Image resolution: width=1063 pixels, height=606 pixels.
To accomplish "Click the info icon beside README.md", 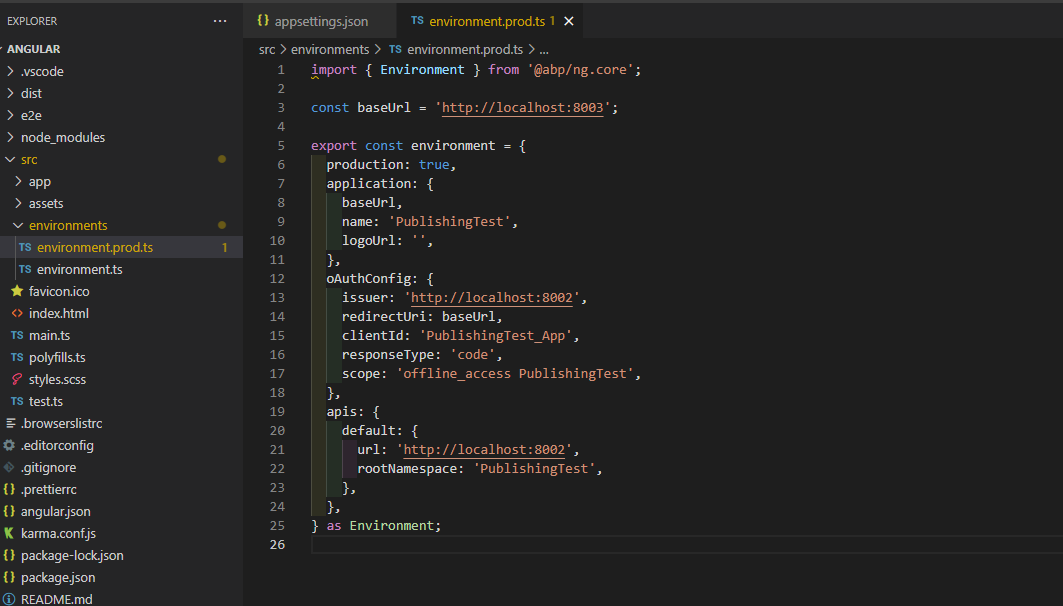I will (9, 599).
